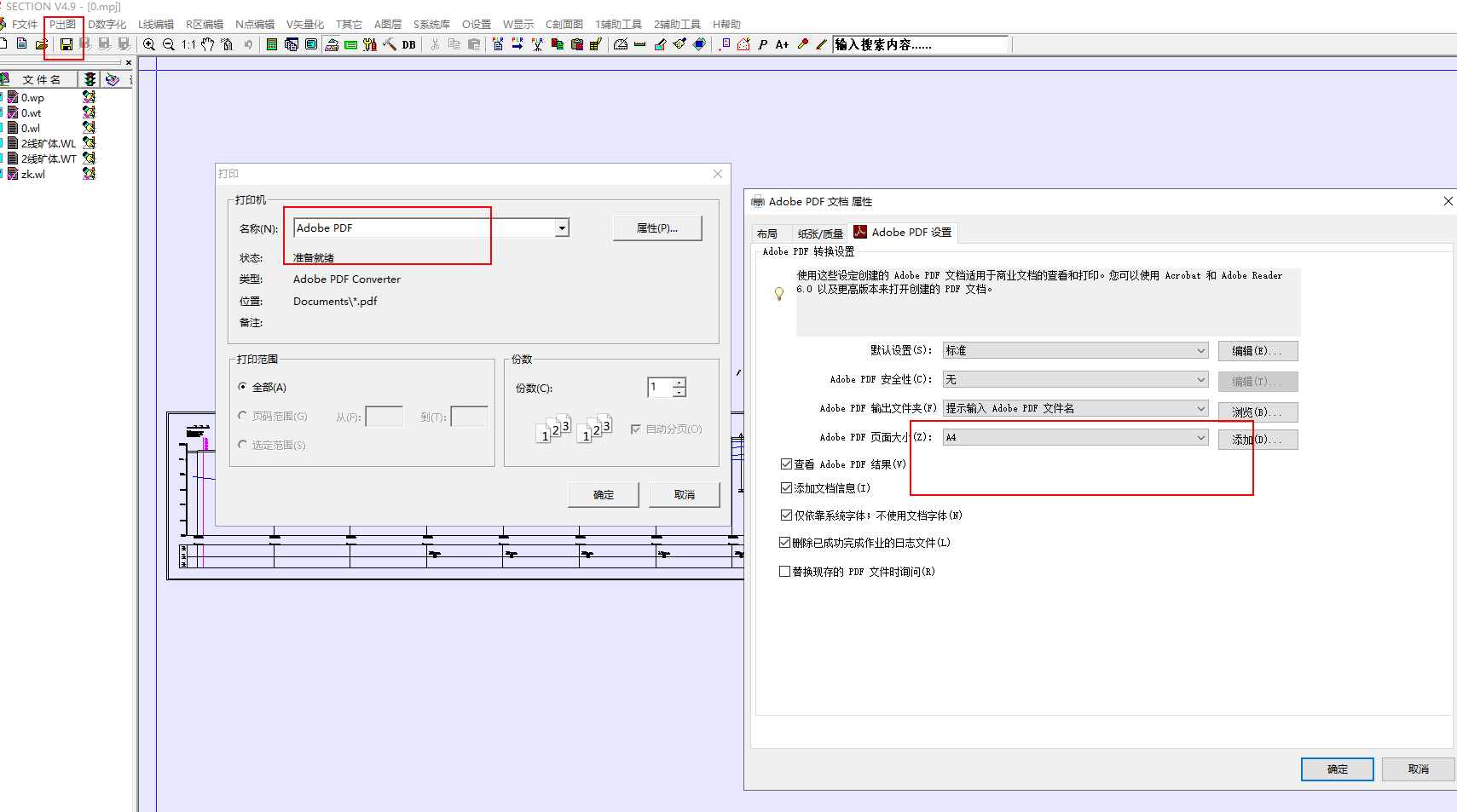The image size is (1457, 812).
Task: Open the Adobe PDF 输出文件夹 dropdown
Action: click(1076, 409)
